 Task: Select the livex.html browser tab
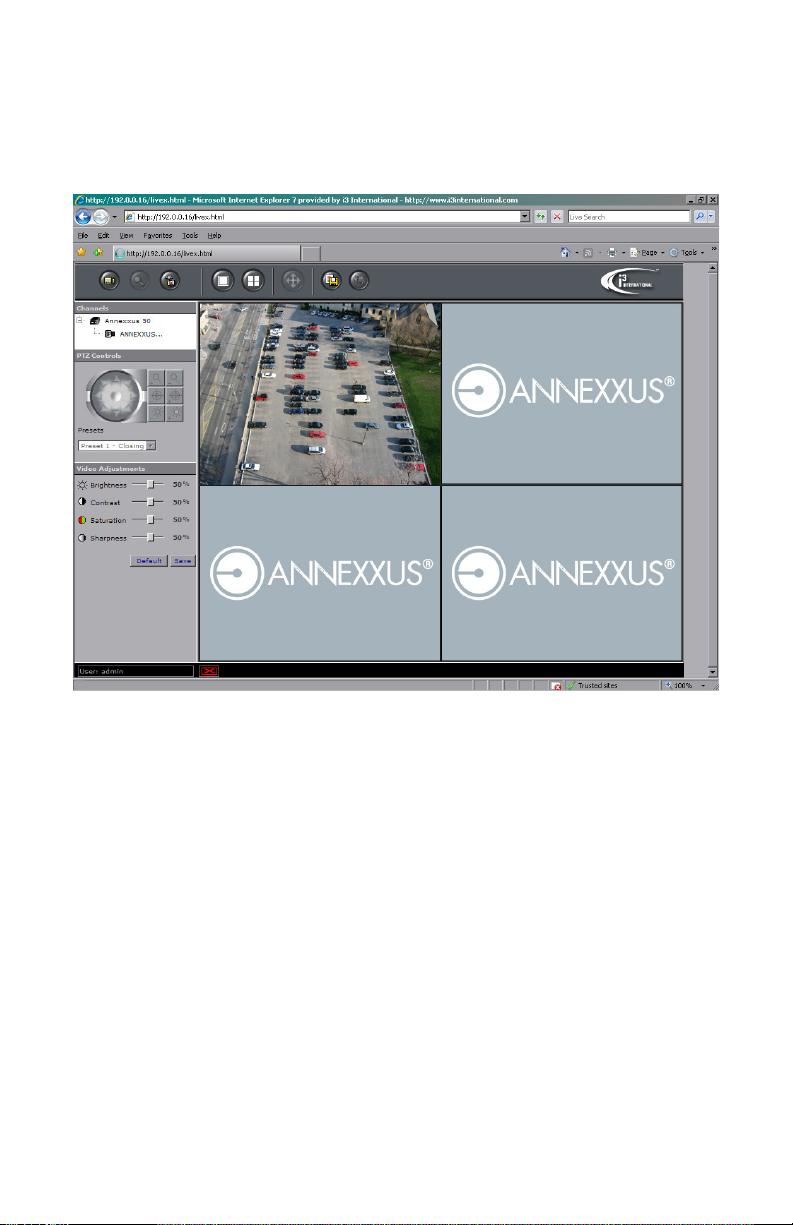205,253
